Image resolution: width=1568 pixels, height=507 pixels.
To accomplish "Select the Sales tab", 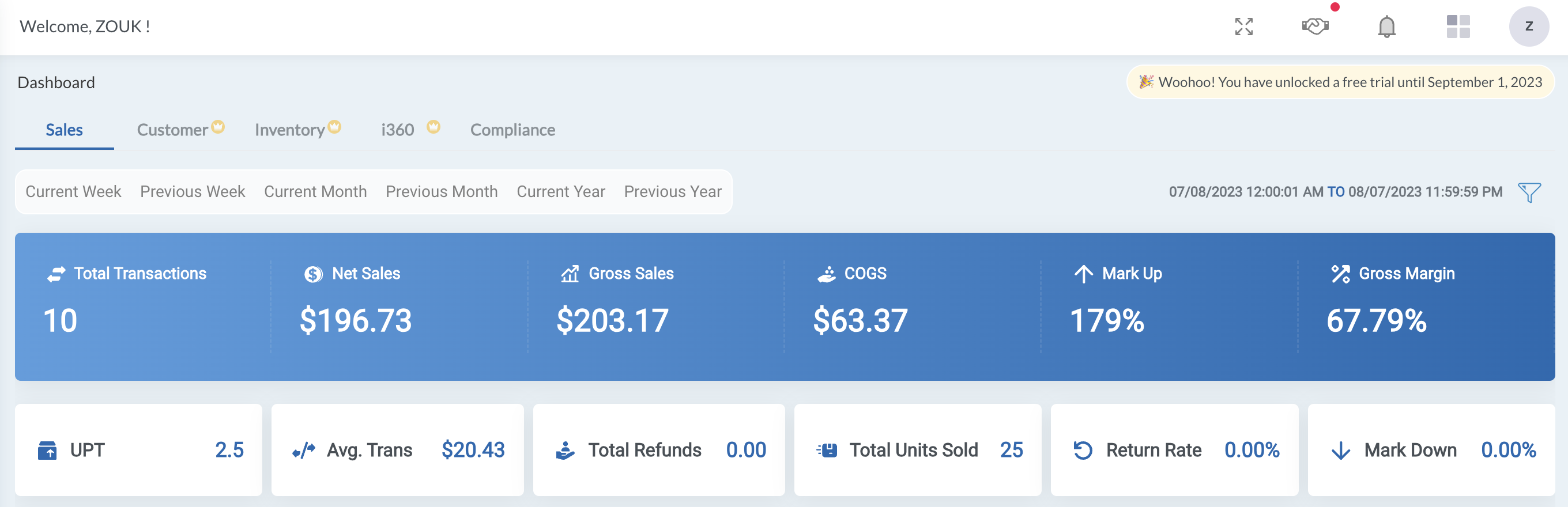I will point(64,130).
